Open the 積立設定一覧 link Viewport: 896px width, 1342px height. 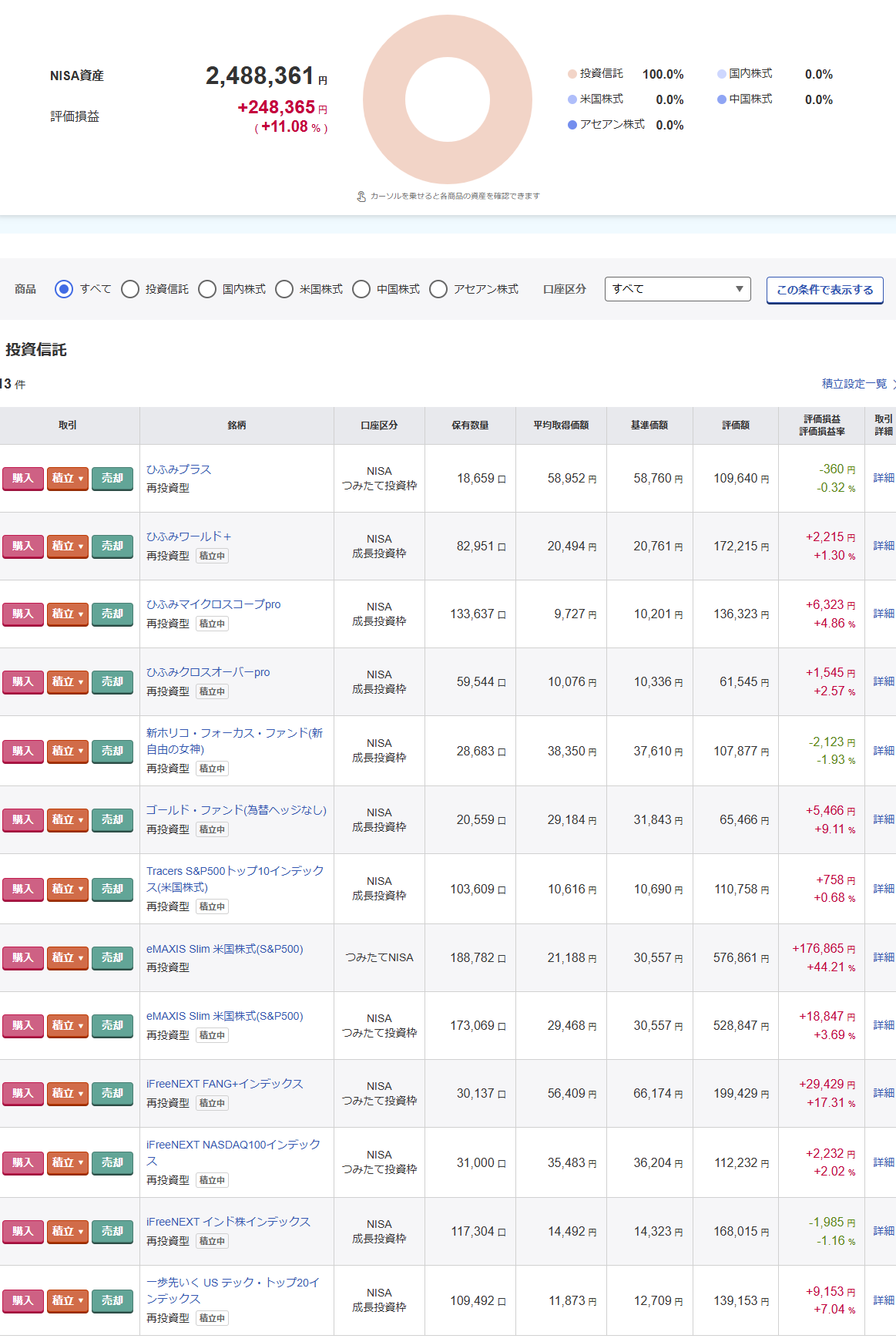[854, 384]
